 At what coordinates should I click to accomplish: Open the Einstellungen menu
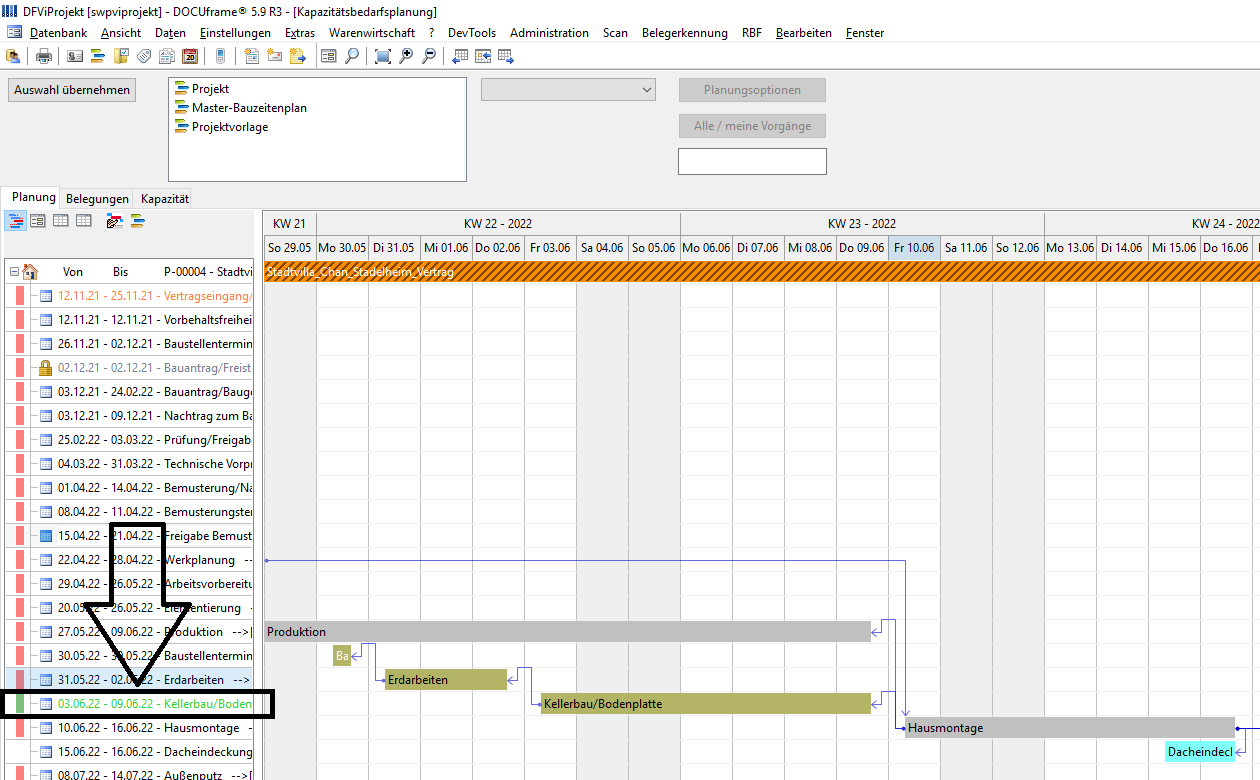tap(235, 33)
